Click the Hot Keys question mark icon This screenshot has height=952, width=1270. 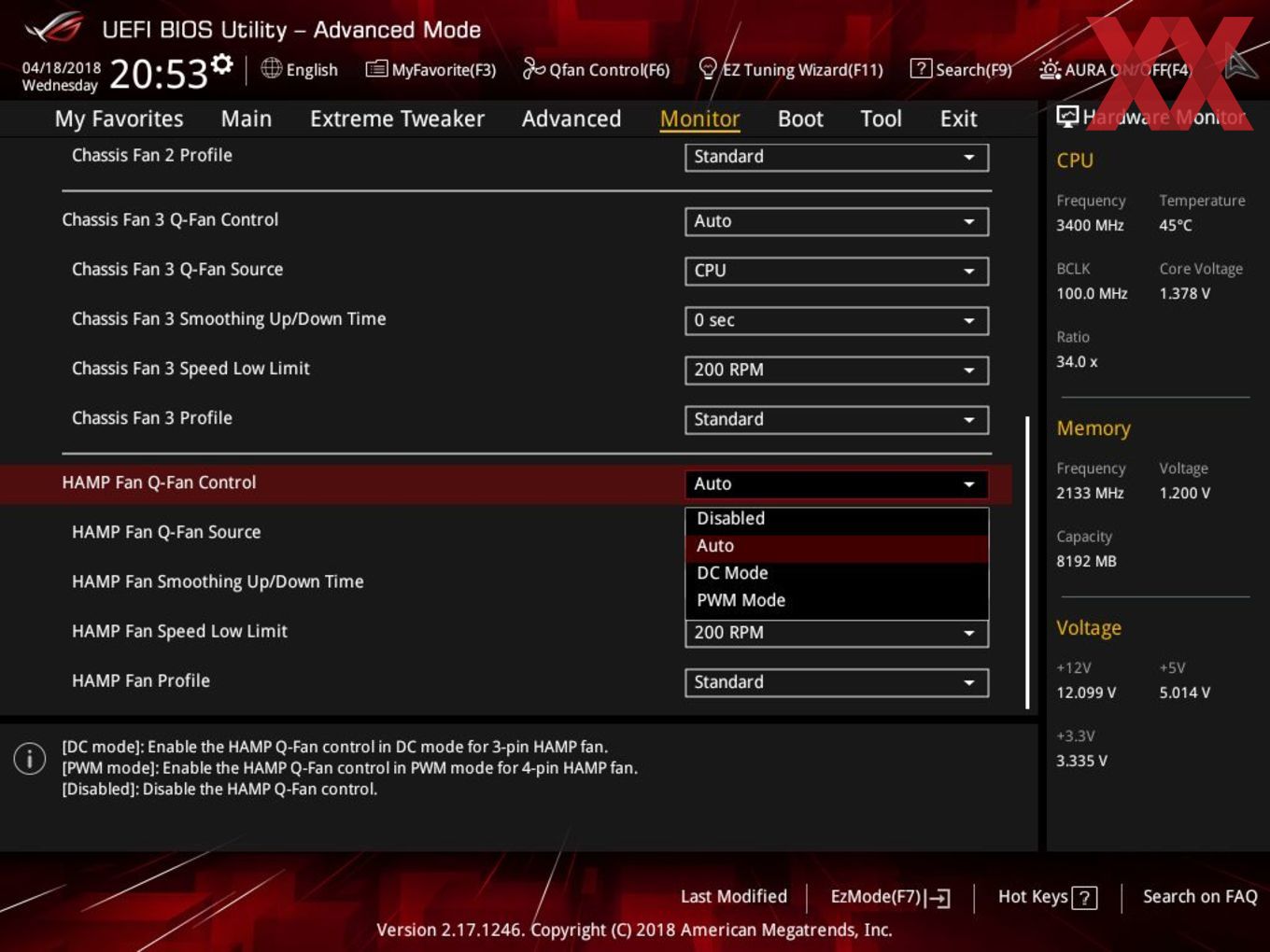tap(1084, 898)
